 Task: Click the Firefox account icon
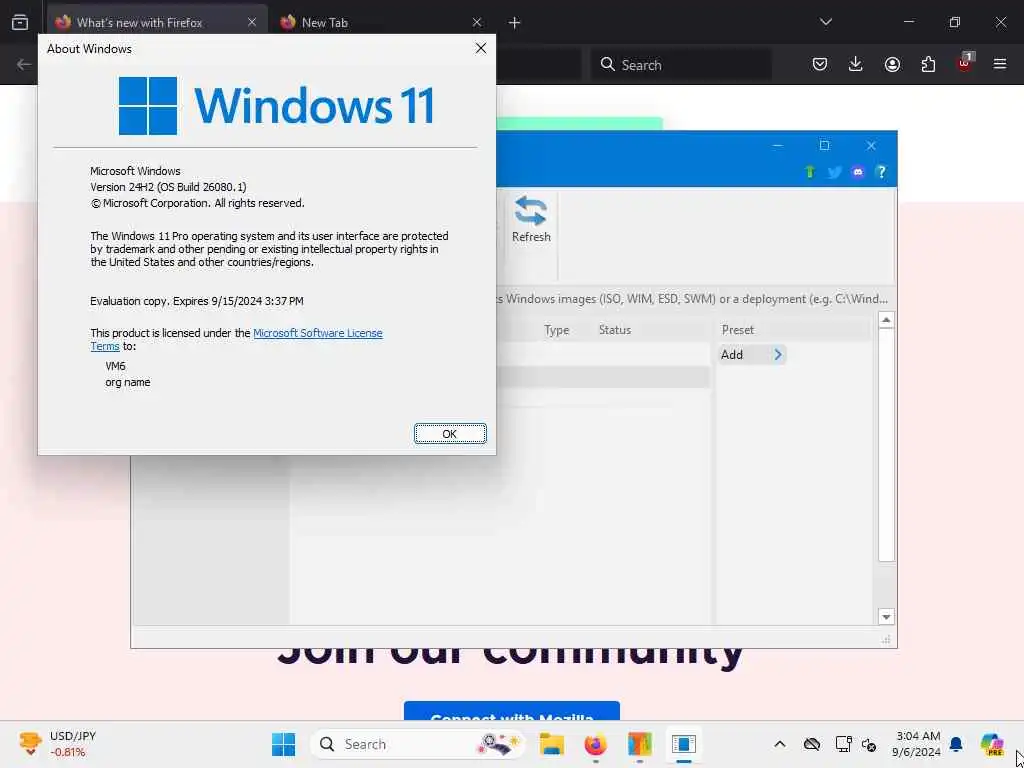click(892, 64)
